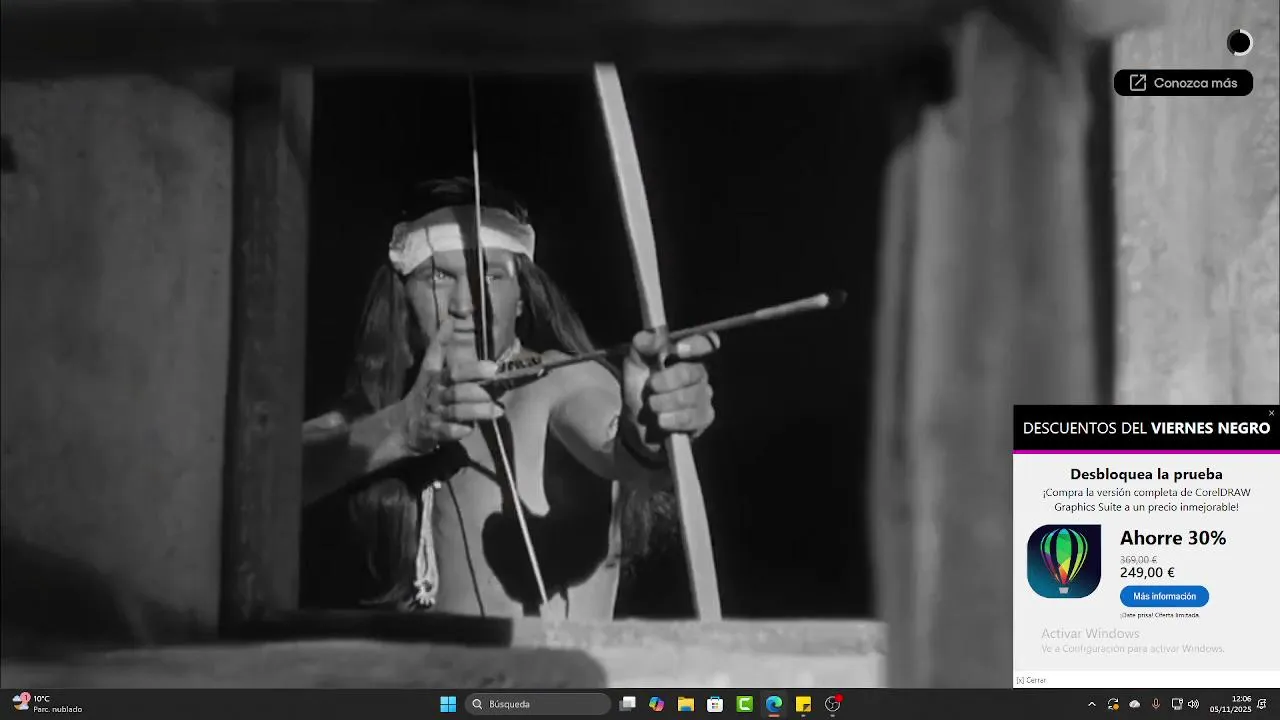This screenshot has width=1280, height=720.
Task: Open the Windows Start menu
Action: [x=448, y=704]
